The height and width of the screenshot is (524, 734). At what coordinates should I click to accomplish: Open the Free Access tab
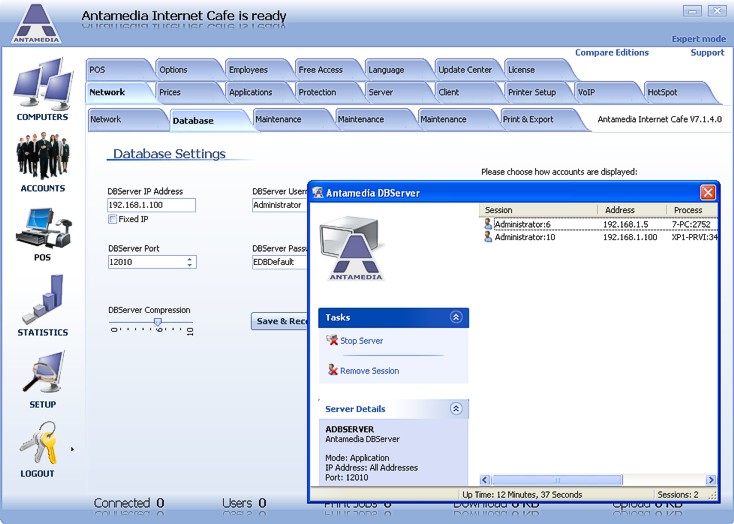[329, 70]
